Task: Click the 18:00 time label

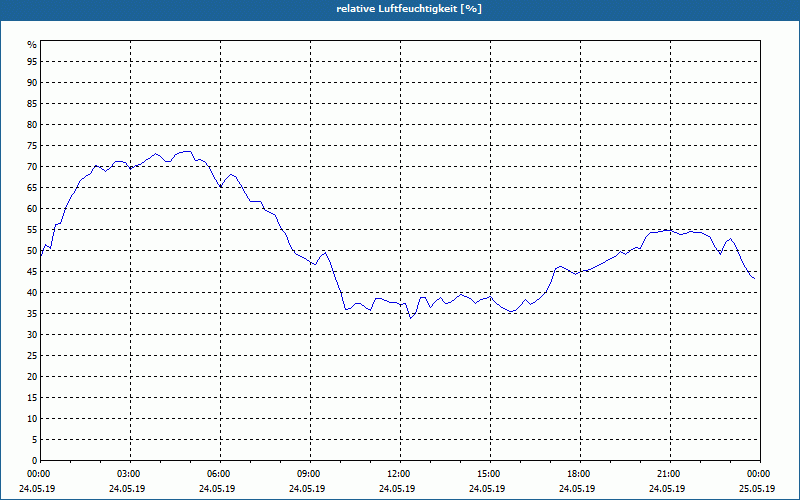Action: click(x=580, y=474)
